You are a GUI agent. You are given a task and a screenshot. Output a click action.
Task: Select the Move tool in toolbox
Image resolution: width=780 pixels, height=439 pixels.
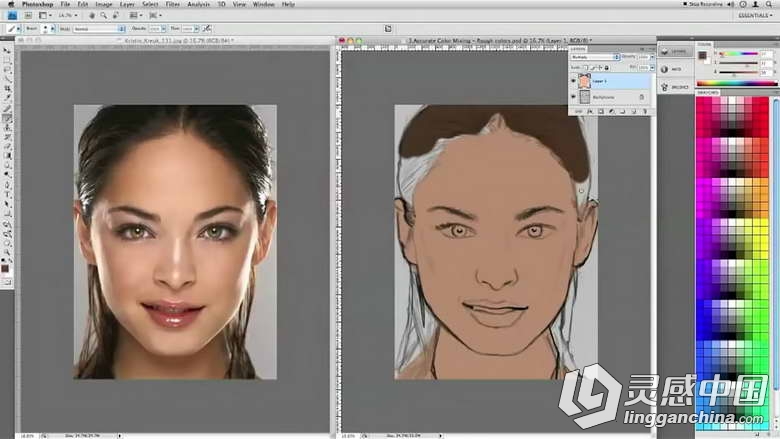(7, 51)
